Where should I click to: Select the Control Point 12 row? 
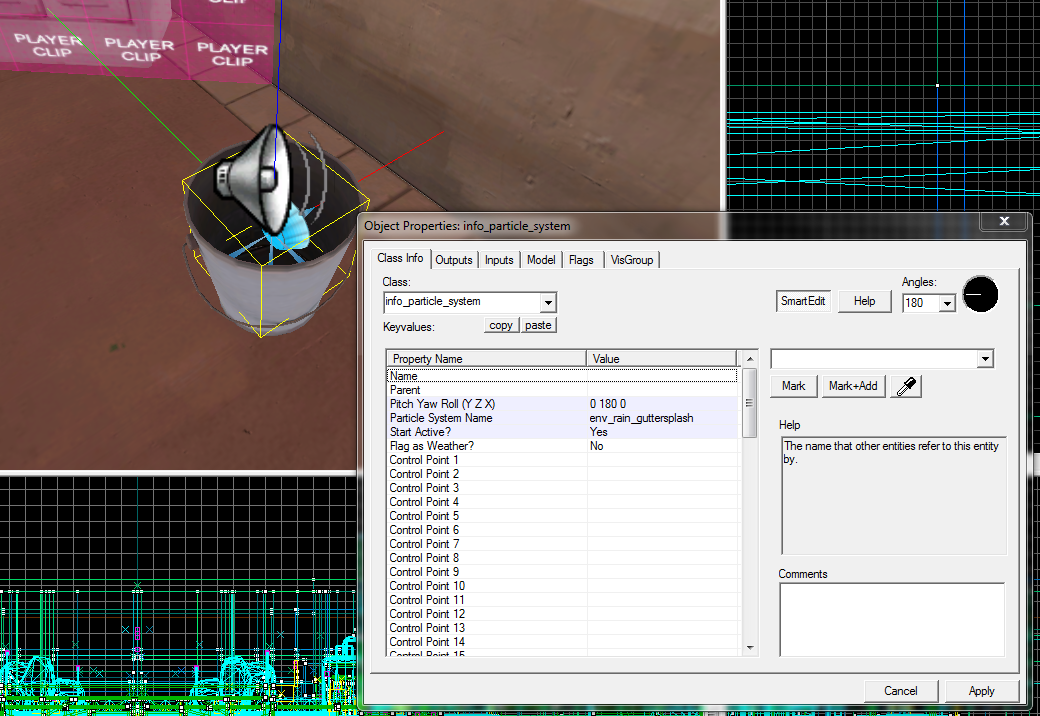(562, 614)
